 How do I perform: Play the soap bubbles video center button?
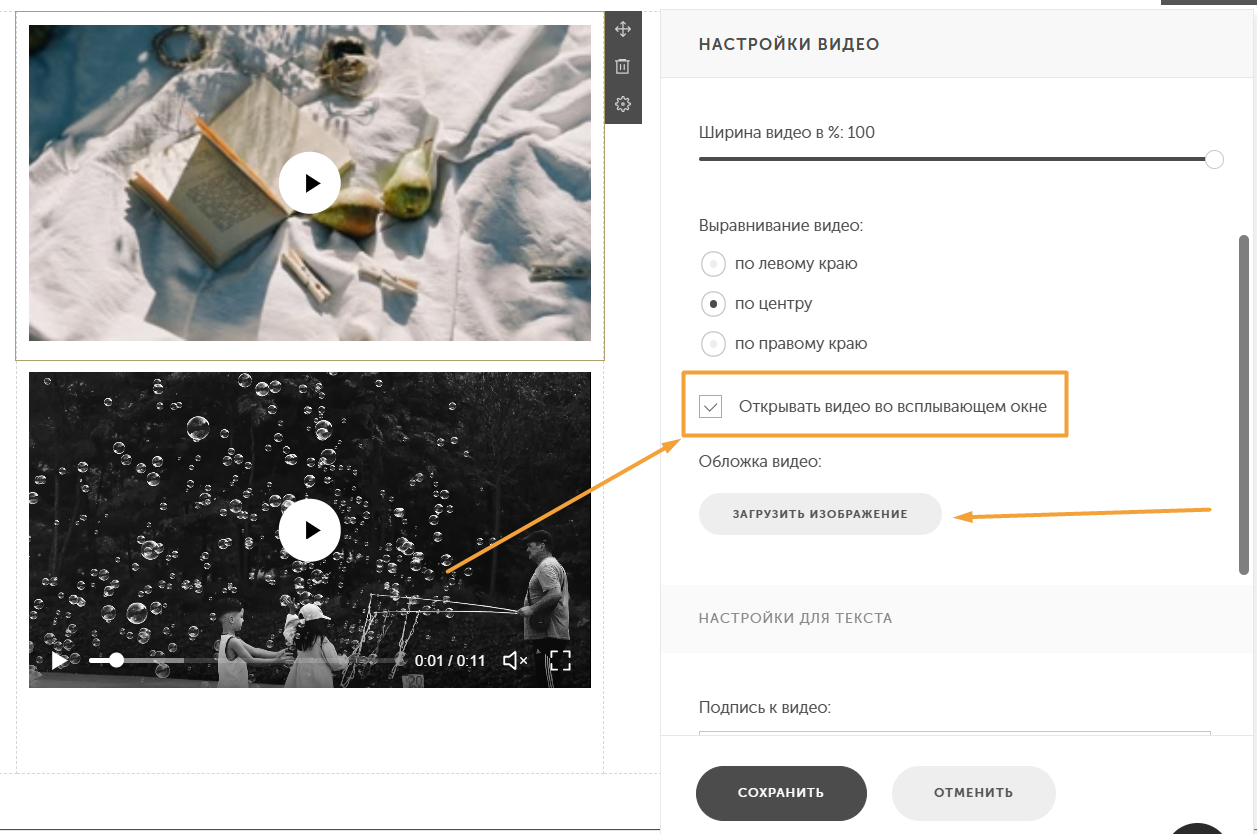pos(310,530)
